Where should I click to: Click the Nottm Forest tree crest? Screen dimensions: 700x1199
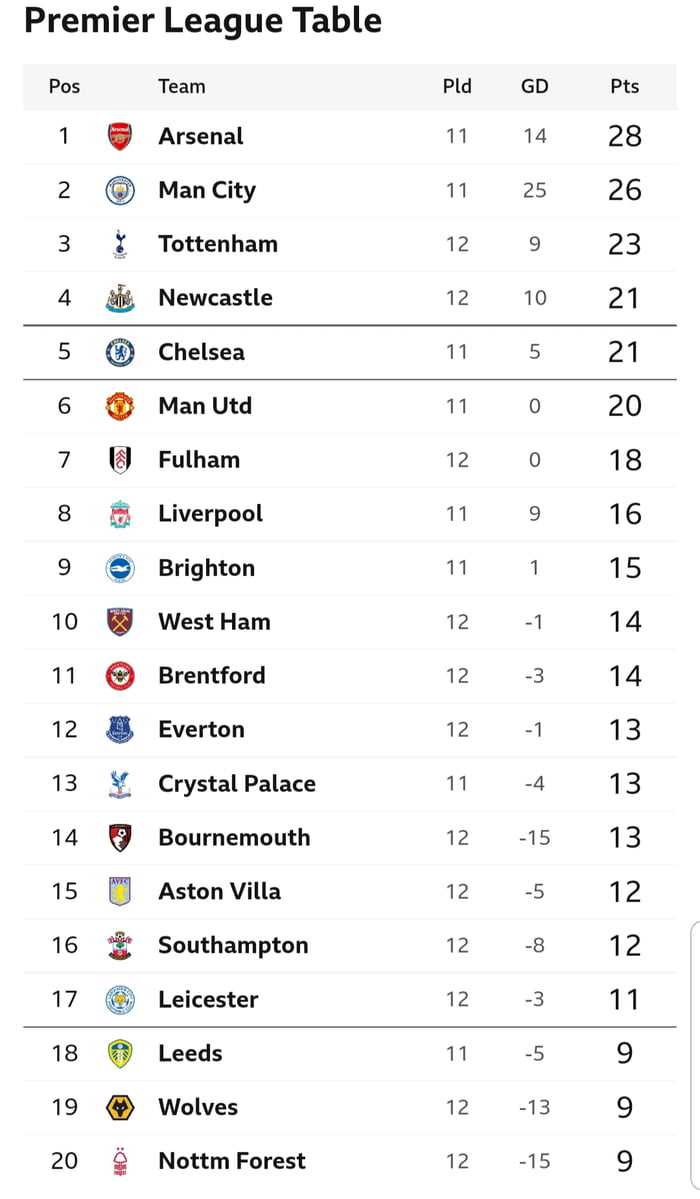(x=120, y=1161)
